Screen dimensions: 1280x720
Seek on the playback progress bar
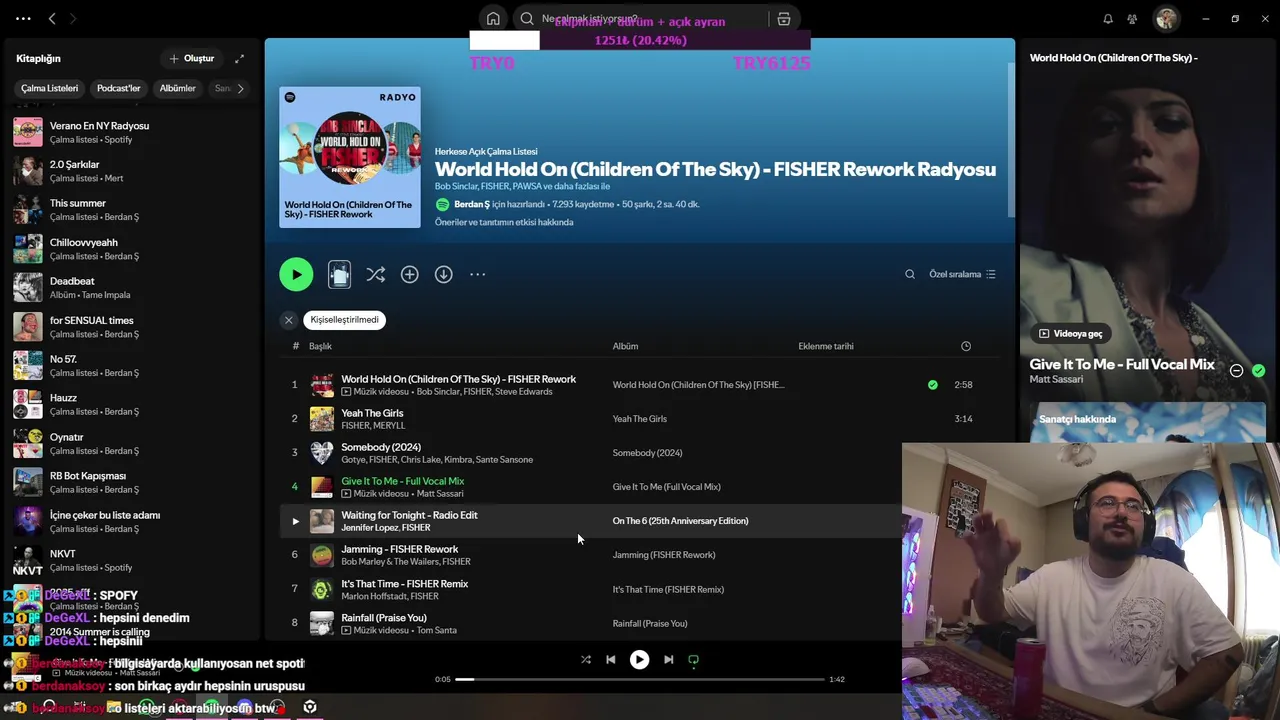(x=640, y=679)
